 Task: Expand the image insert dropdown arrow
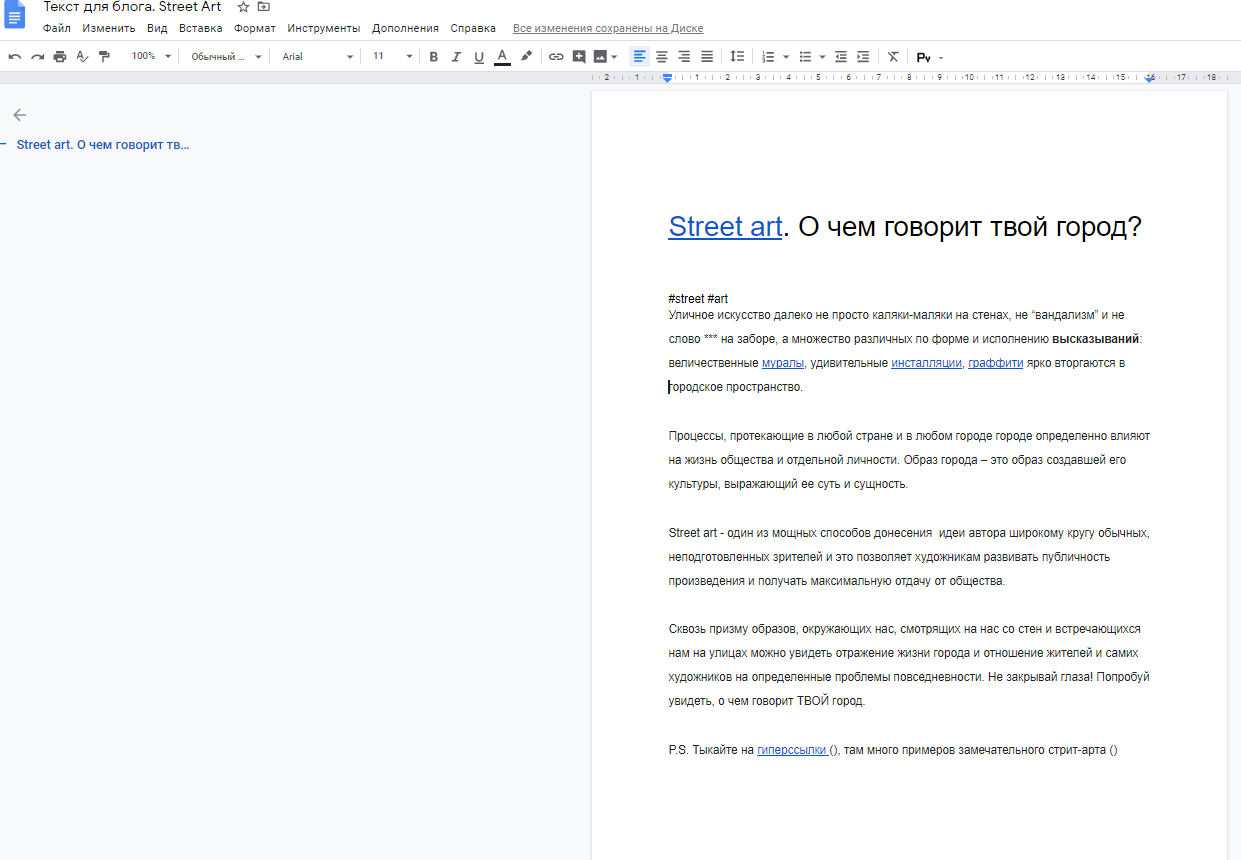click(614, 57)
